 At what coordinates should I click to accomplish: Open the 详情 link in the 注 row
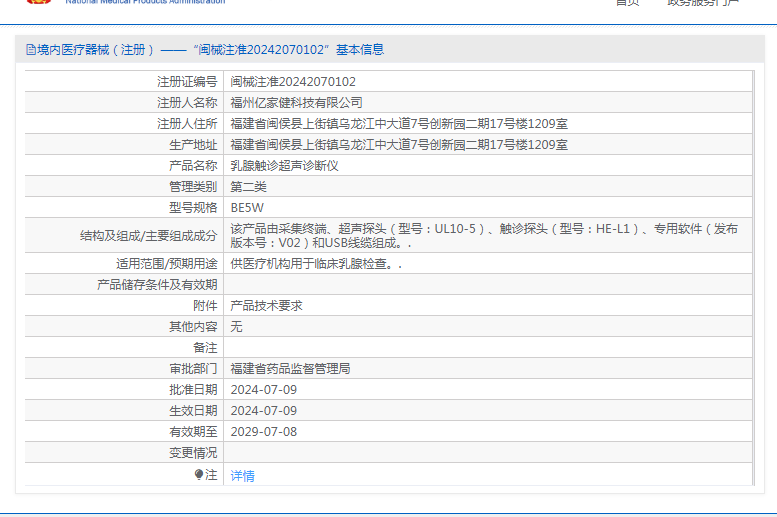[x=242, y=476]
